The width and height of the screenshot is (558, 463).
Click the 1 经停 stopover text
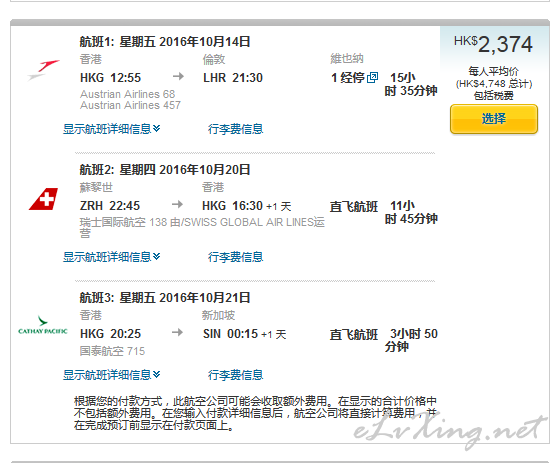click(348, 78)
